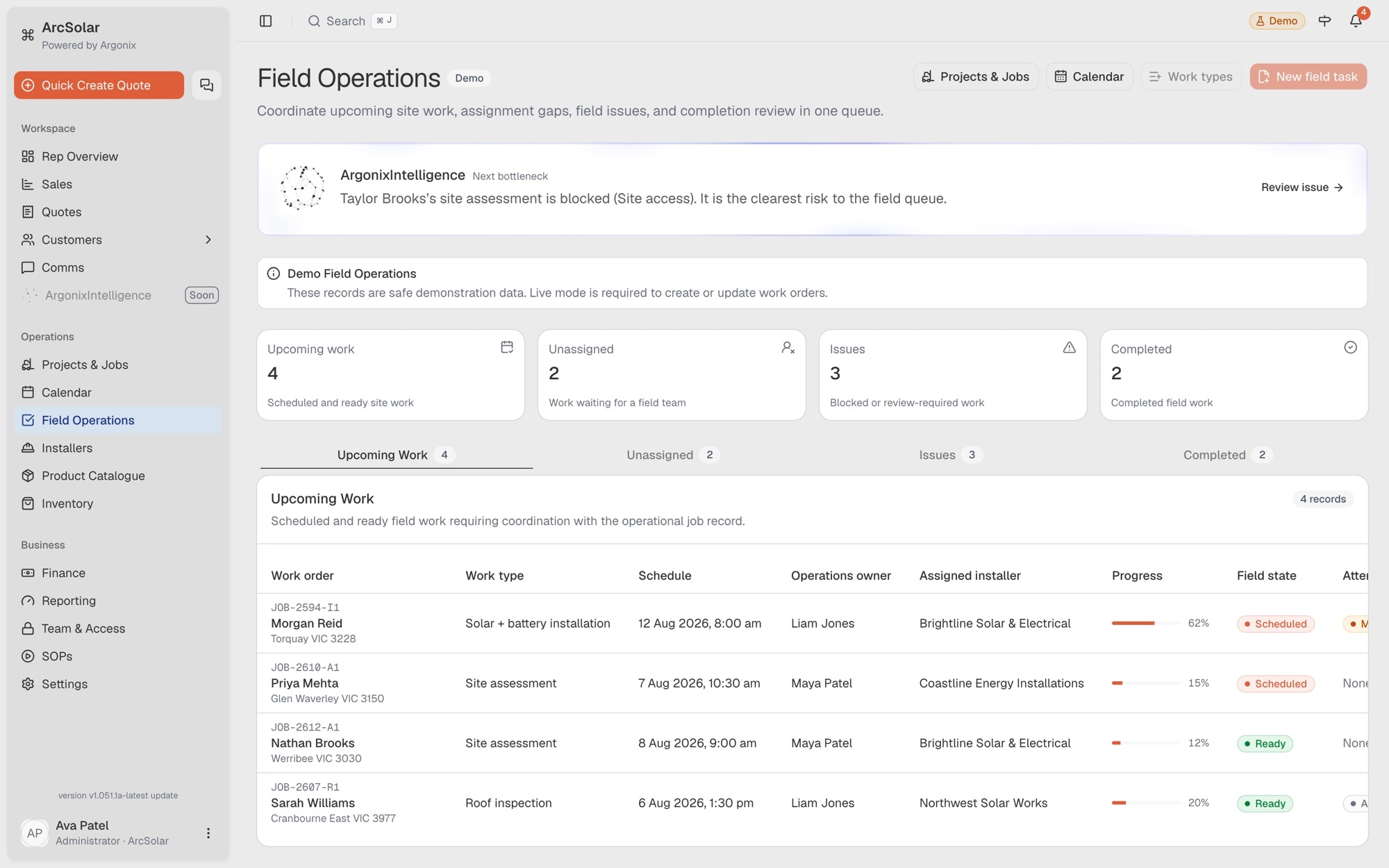The width and height of the screenshot is (1389, 868).
Task: Open SOPs in sidebar
Action: point(118,656)
